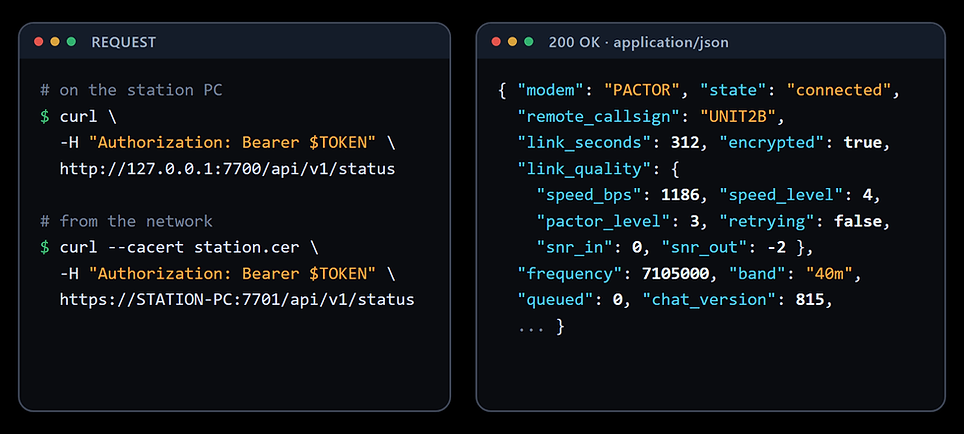The image size is (964, 434).
Task: Click the red dot in the REQUEST window
Action: click(x=39, y=42)
